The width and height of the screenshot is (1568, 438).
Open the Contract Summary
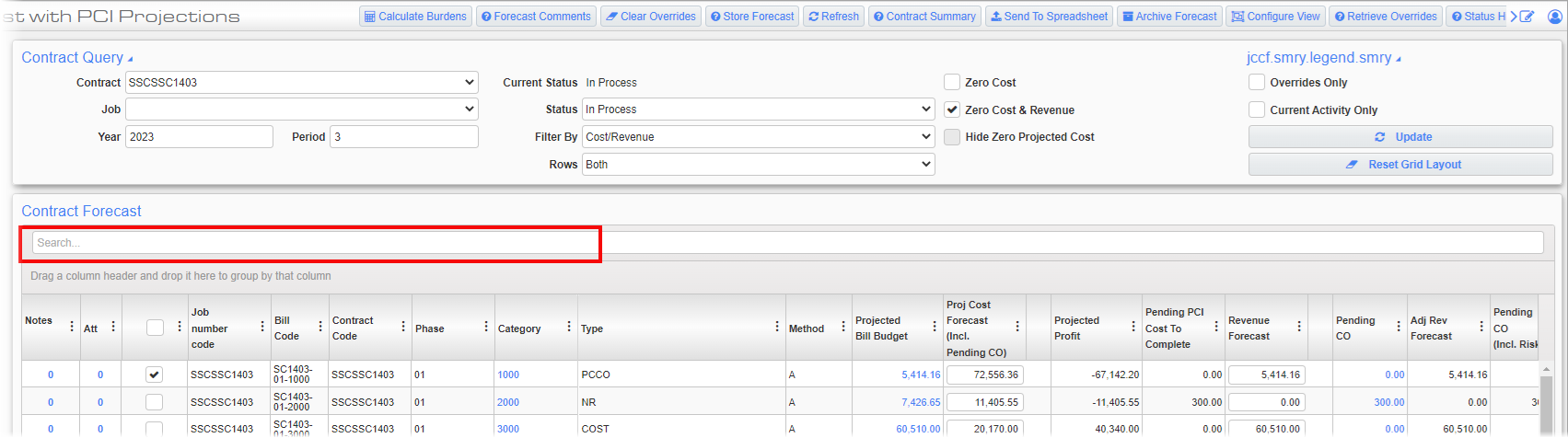(x=924, y=17)
